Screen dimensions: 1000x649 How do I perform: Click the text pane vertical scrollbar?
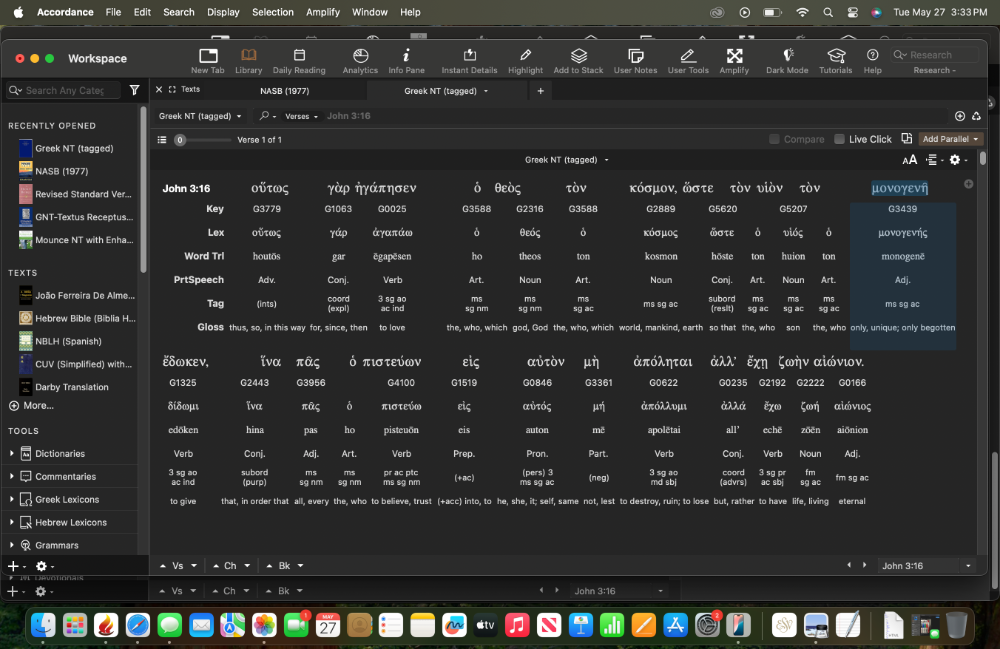coord(983,158)
